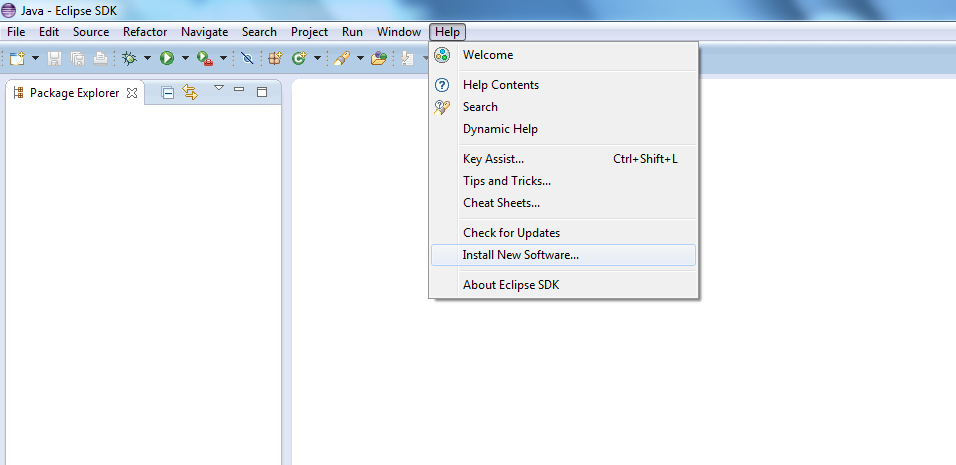The image size is (956, 465).
Task: Open the File menu
Action: click(x=16, y=32)
